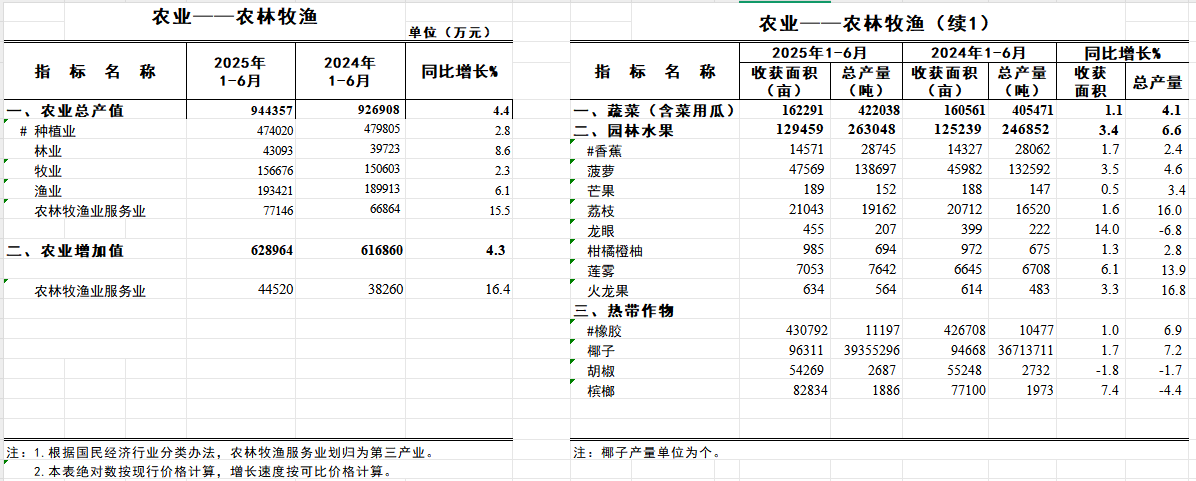Select the title cell 农业——农林牧渔
The image size is (1196, 481).
pos(233,17)
